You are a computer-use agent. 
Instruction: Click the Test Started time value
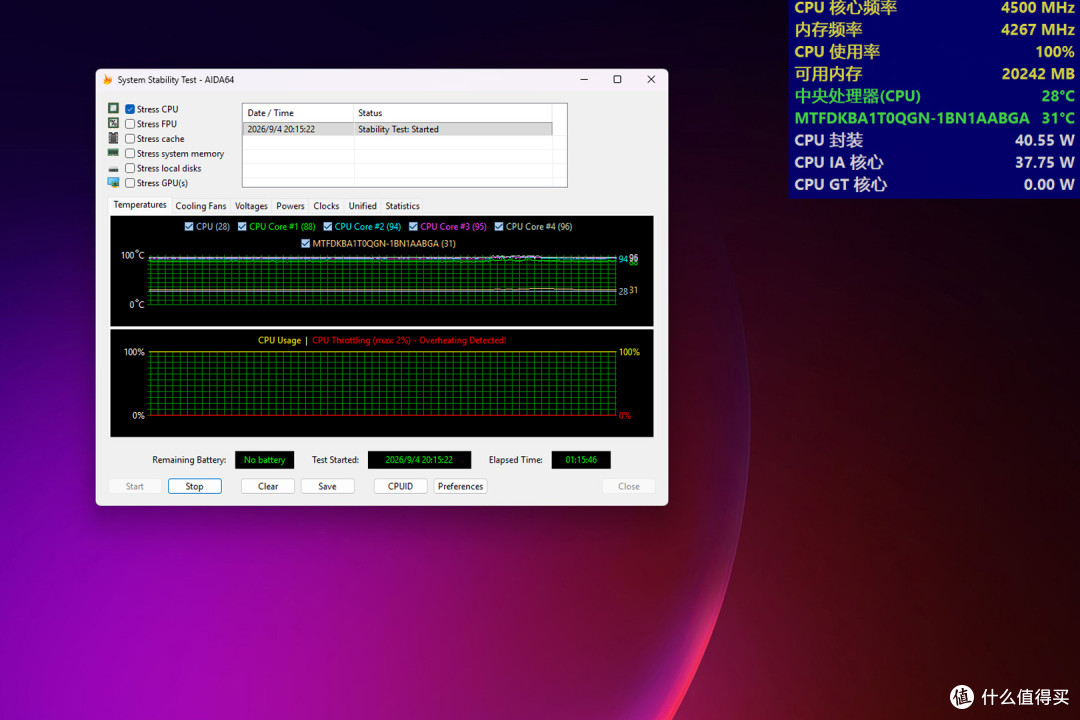click(x=419, y=460)
